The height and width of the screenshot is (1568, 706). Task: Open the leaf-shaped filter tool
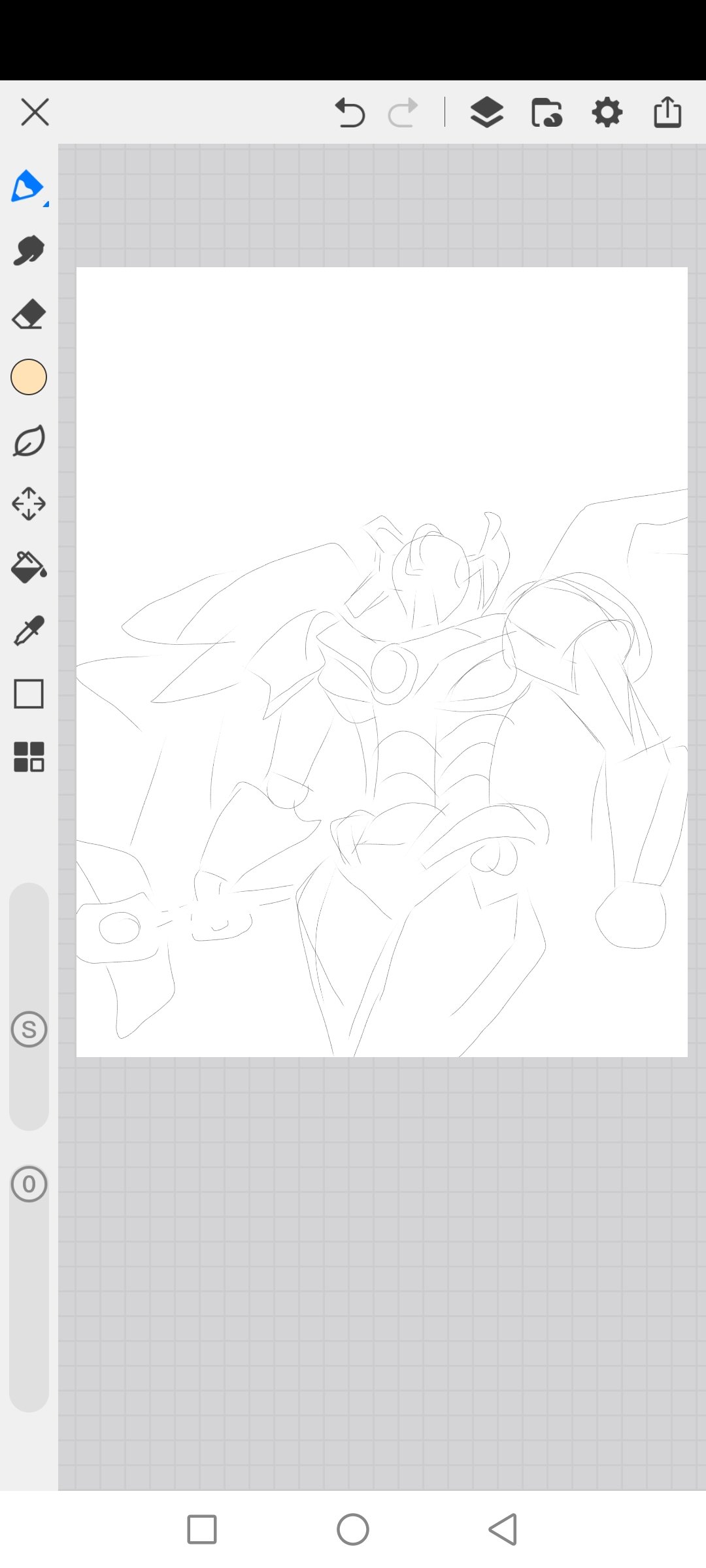point(29,440)
